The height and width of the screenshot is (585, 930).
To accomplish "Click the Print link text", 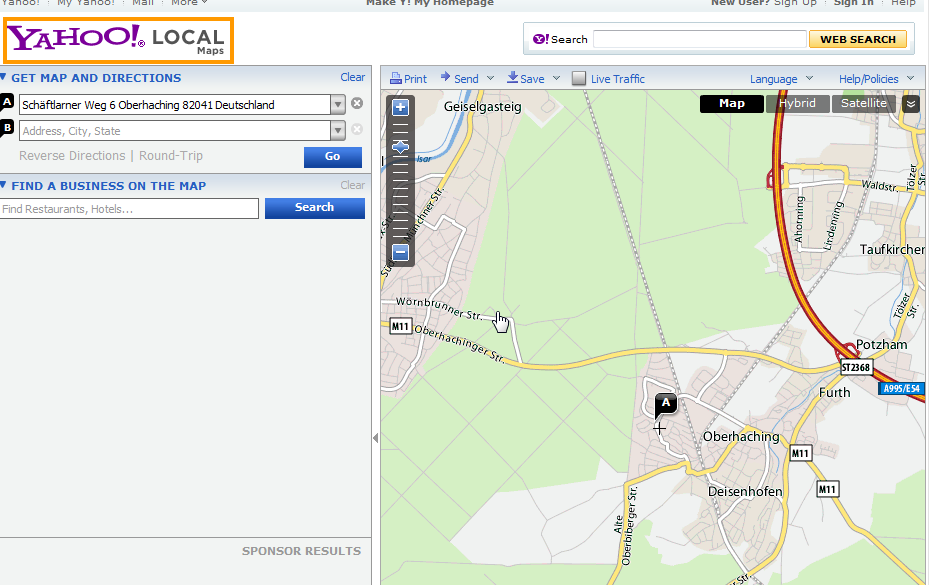I will [x=415, y=79].
